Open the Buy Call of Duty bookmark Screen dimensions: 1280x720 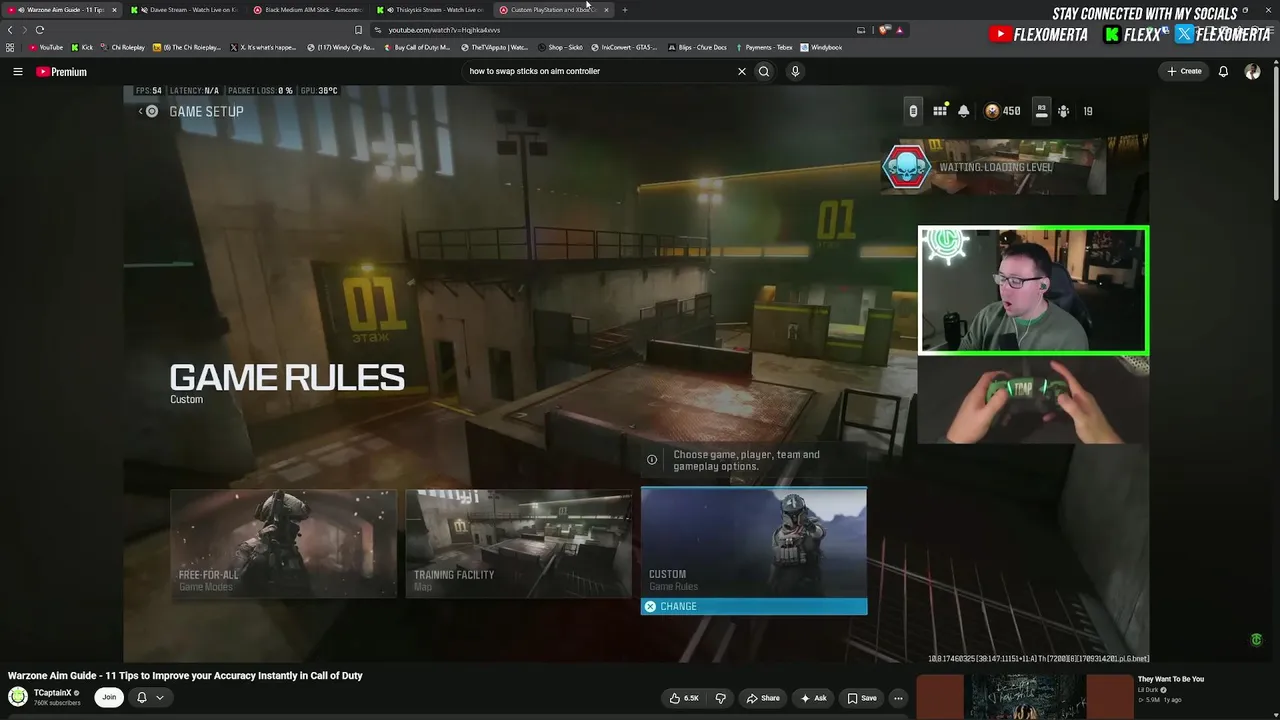tap(417, 48)
